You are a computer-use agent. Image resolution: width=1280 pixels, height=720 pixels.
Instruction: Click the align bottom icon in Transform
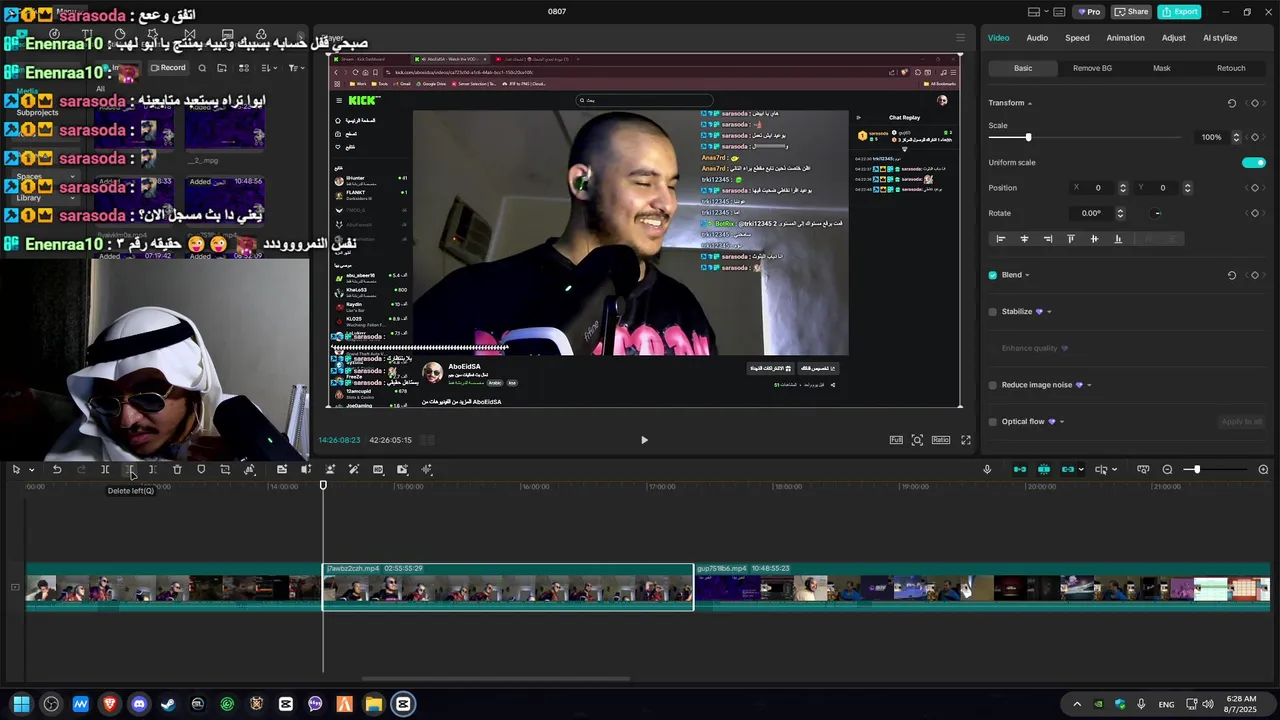(x=1118, y=239)
